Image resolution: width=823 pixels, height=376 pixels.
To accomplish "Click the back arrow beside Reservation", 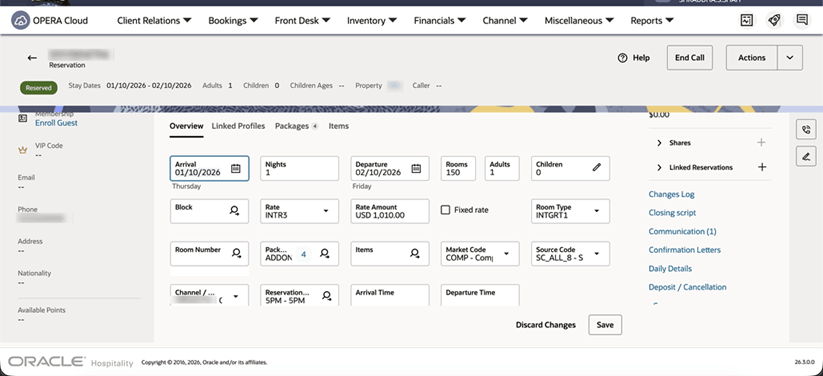I will point(33,58).
